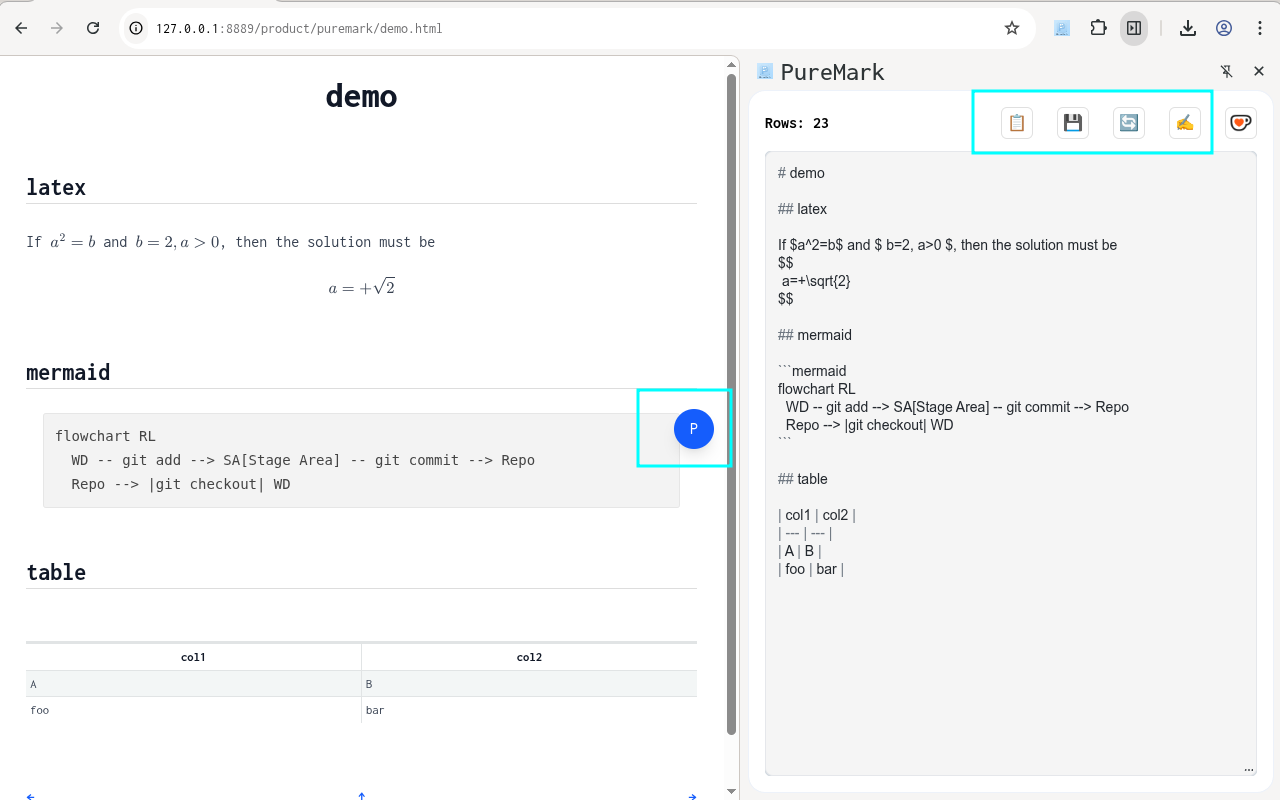Click the blue round P floating button
The image size is (1280, 800).
pos(694,429)
